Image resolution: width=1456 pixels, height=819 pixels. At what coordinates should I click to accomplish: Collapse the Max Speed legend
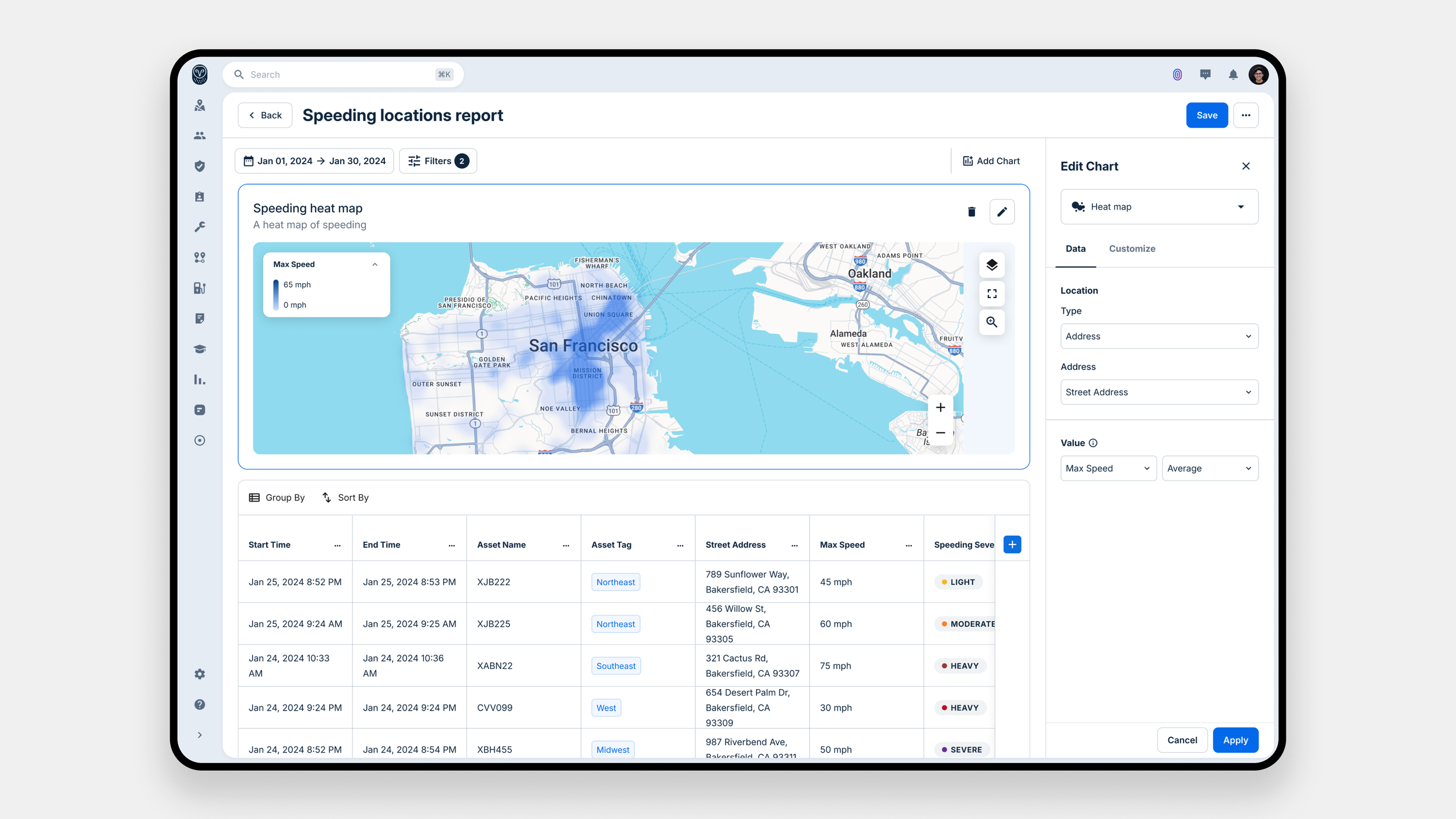[374, 264]
